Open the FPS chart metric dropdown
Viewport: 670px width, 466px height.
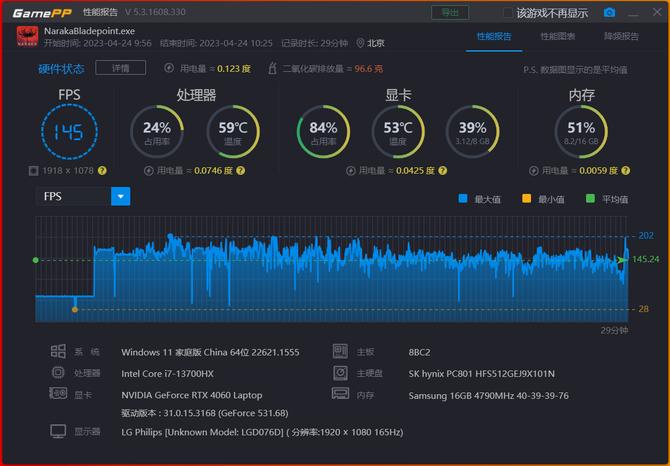click(121, 196)
